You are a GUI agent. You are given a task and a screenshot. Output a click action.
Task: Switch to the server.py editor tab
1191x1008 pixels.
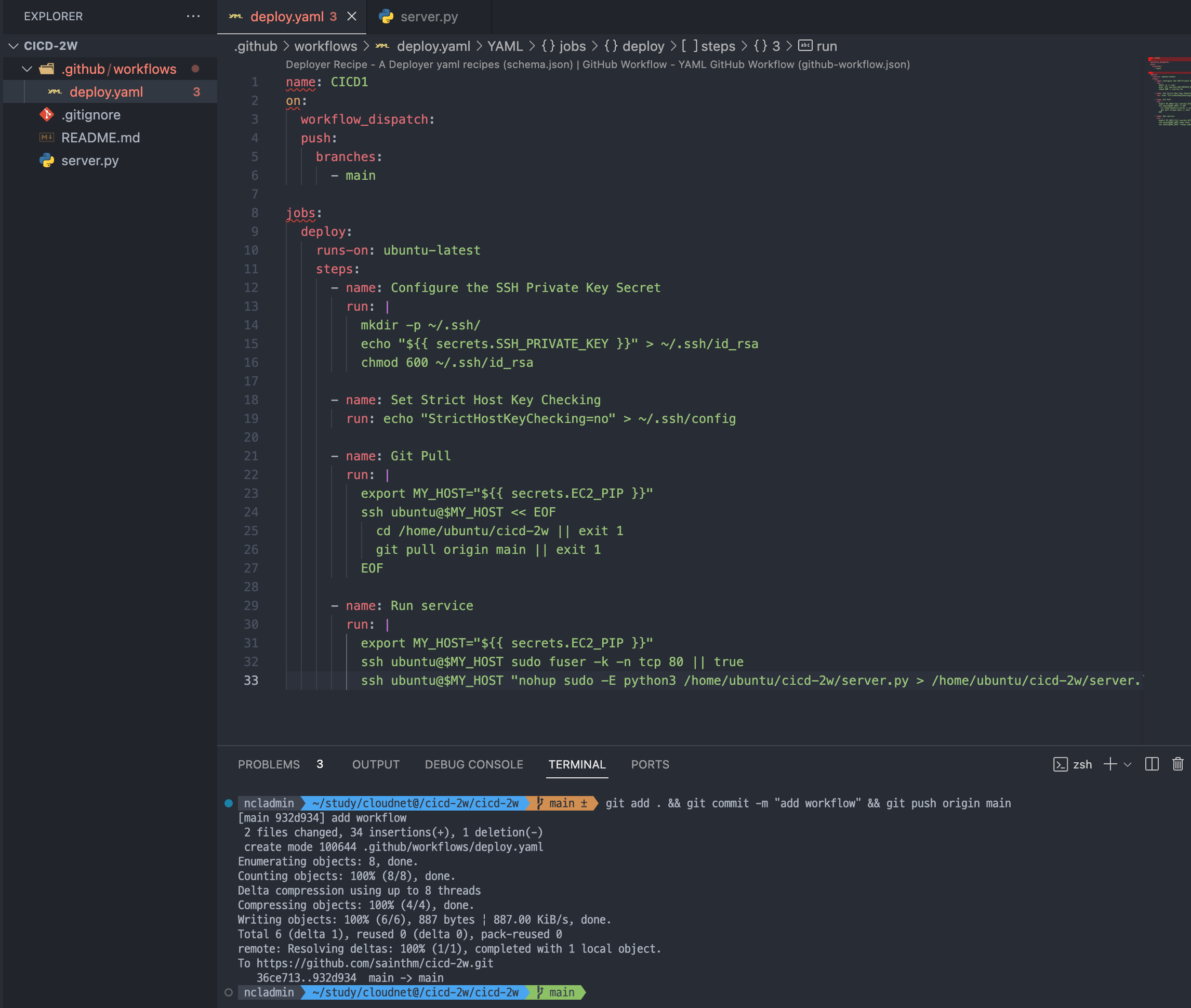tap(429, 17)
